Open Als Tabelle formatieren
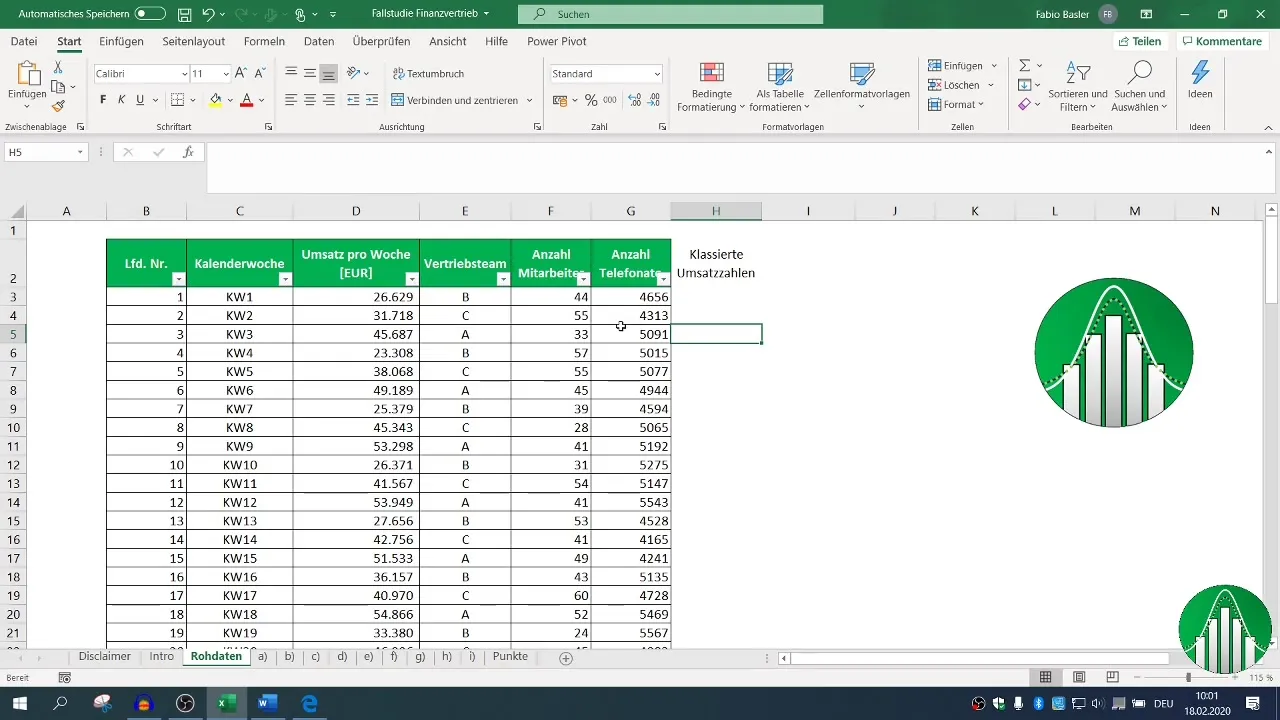Viewport: 1280px width, 720px height. coord(779,86)
